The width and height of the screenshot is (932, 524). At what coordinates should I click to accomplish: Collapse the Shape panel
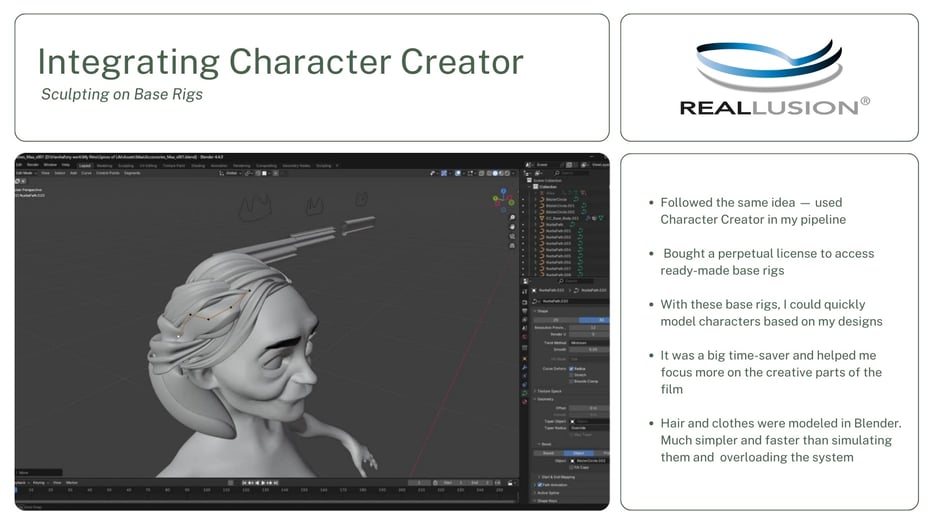541,311
